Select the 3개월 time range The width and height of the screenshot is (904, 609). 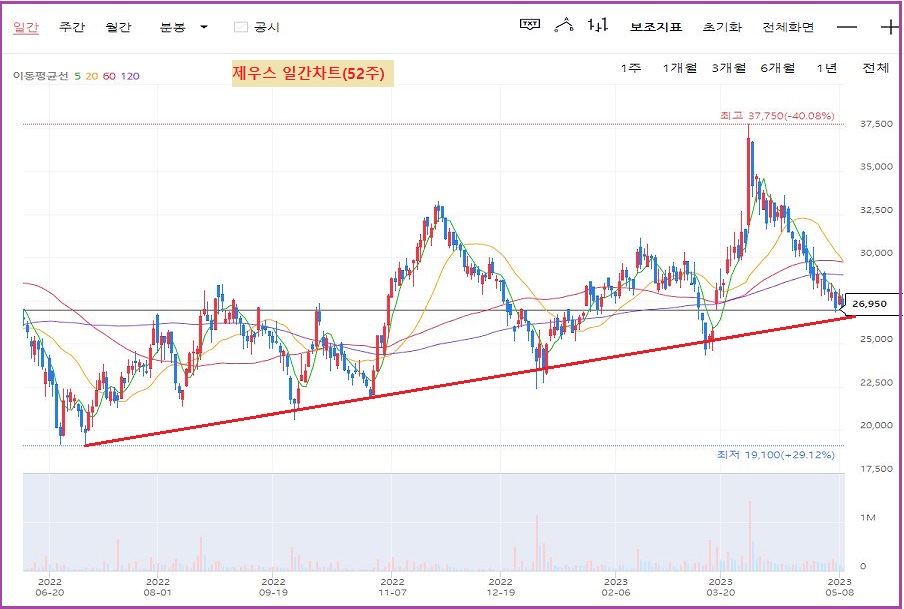pyautogui.click(x=728, y=68)
